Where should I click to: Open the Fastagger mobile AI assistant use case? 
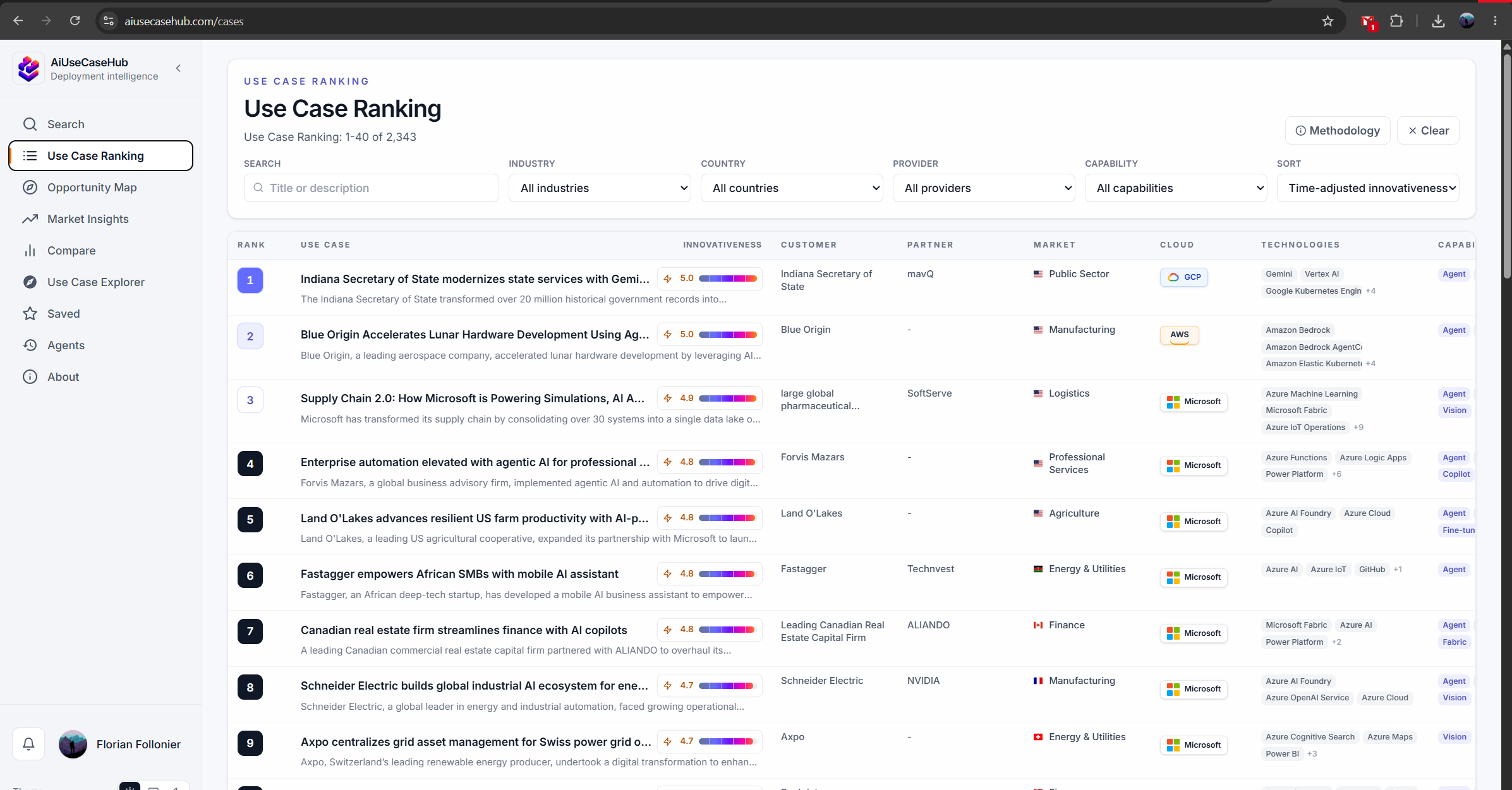tap(459, 574)
